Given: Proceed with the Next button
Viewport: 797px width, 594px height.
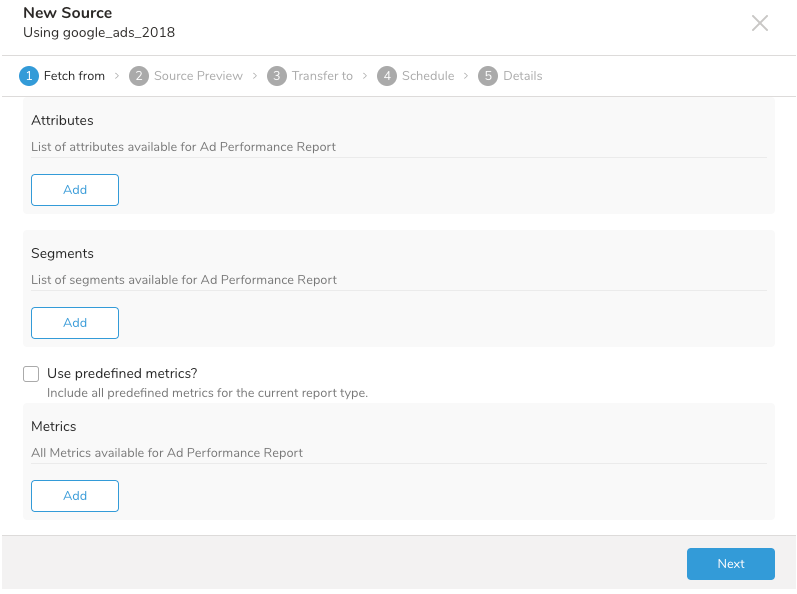Looking at the screenshot, I should [730, 564].
